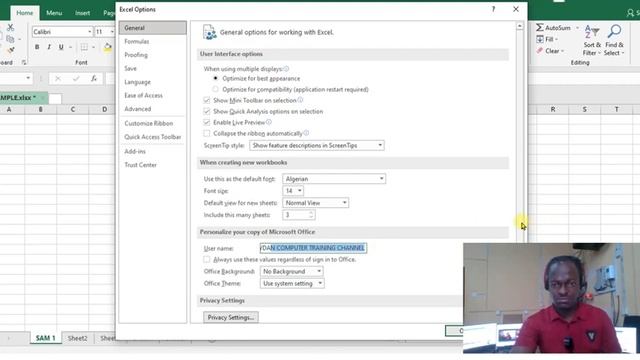This screenshot has width=640, height=360.
Task: Open Quick Access Toolbar category
Action: click(153, 137)
